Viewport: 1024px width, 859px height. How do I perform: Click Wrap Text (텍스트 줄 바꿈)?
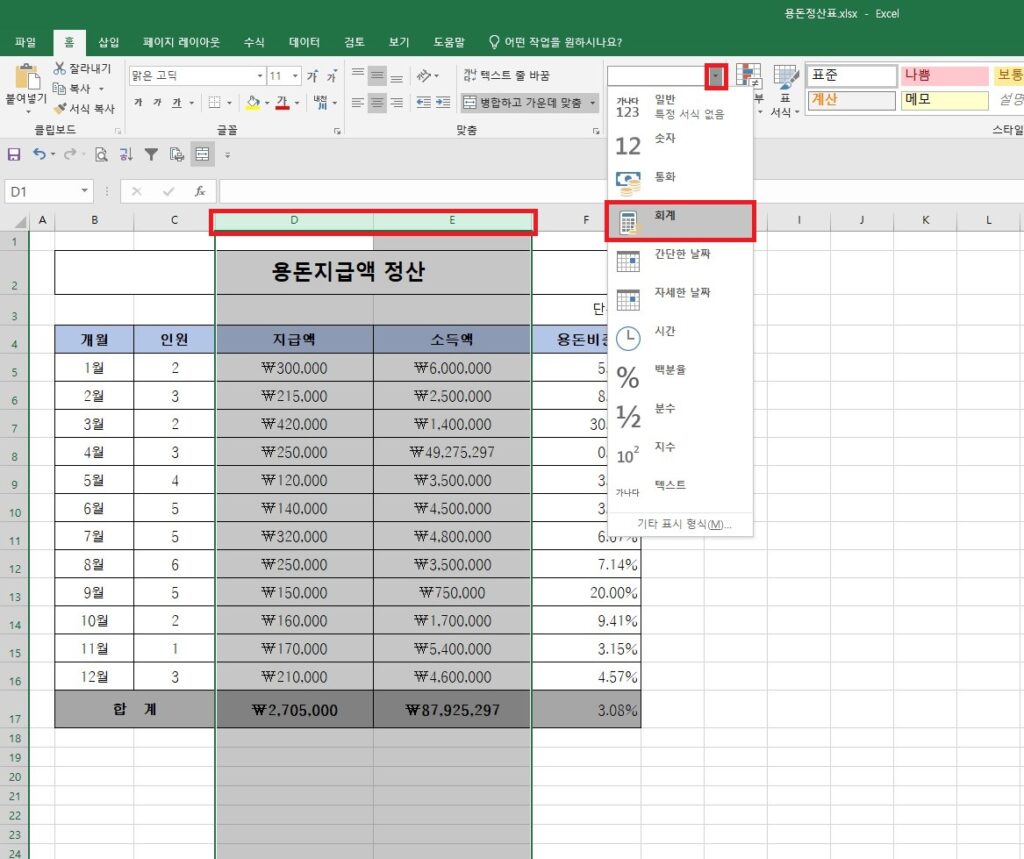pos(507,76)
